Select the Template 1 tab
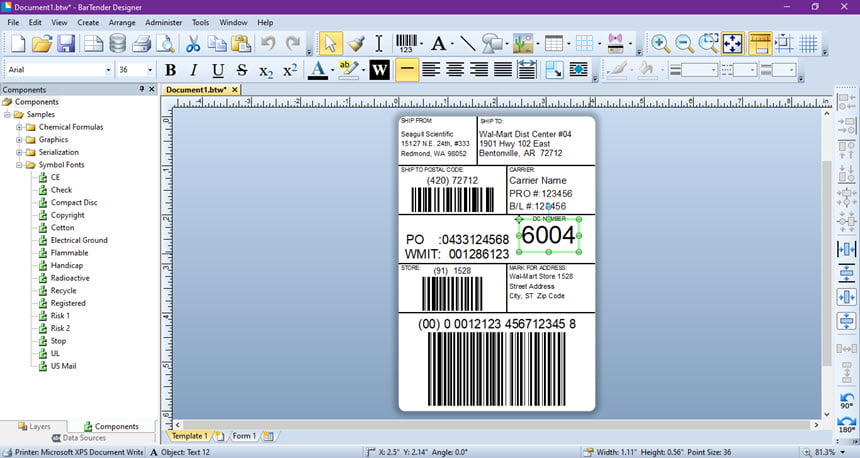The height and width of the screenshot is (458, 860). [189, 436]
